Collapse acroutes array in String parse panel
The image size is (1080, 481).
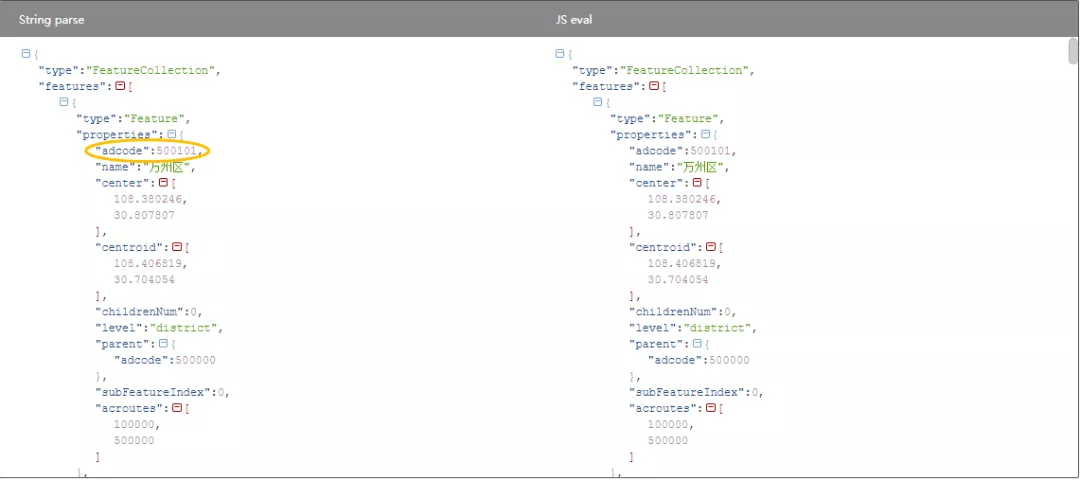pyautogui.click(x=176, y=407)
